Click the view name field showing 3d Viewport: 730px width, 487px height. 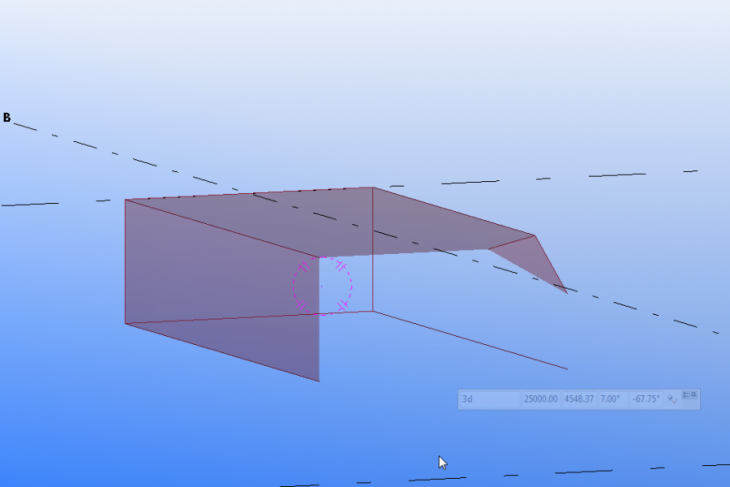pos(490,399)
